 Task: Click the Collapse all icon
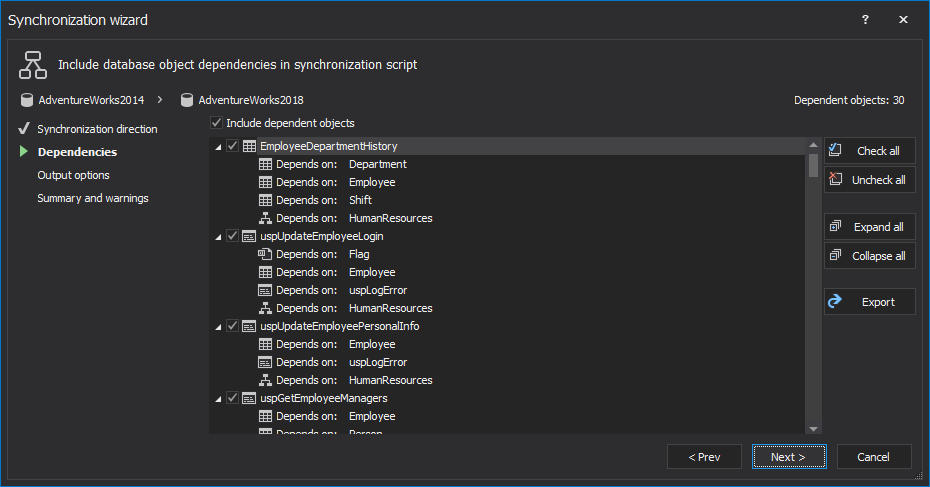point(836,256)
